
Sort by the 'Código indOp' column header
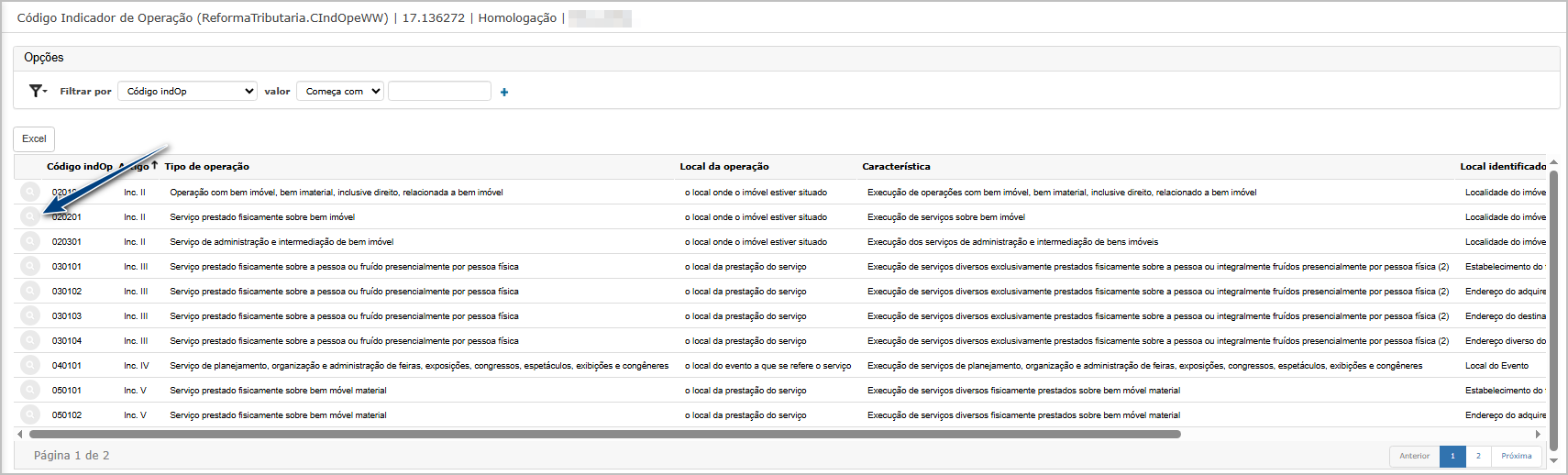click(x=79, y=167)
